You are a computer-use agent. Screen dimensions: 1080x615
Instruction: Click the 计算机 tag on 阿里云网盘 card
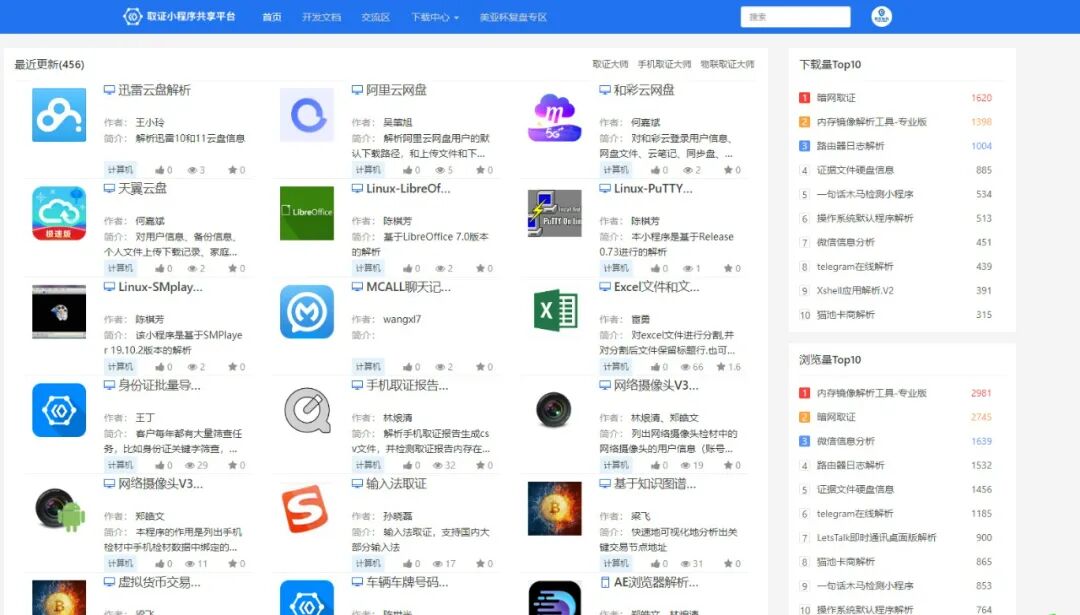click(368, 170)
